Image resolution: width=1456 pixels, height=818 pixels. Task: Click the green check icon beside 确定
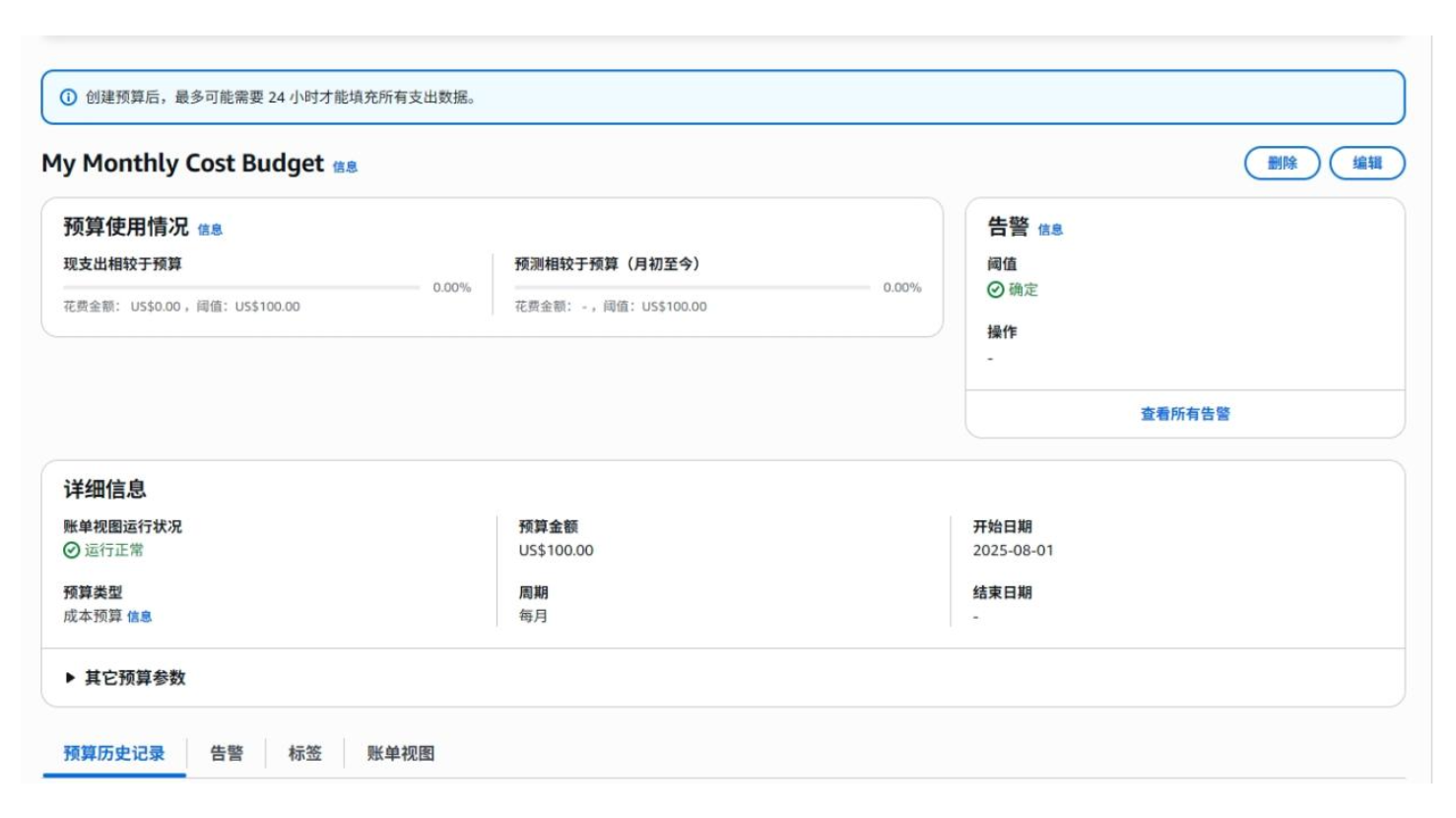coord(995,290)
